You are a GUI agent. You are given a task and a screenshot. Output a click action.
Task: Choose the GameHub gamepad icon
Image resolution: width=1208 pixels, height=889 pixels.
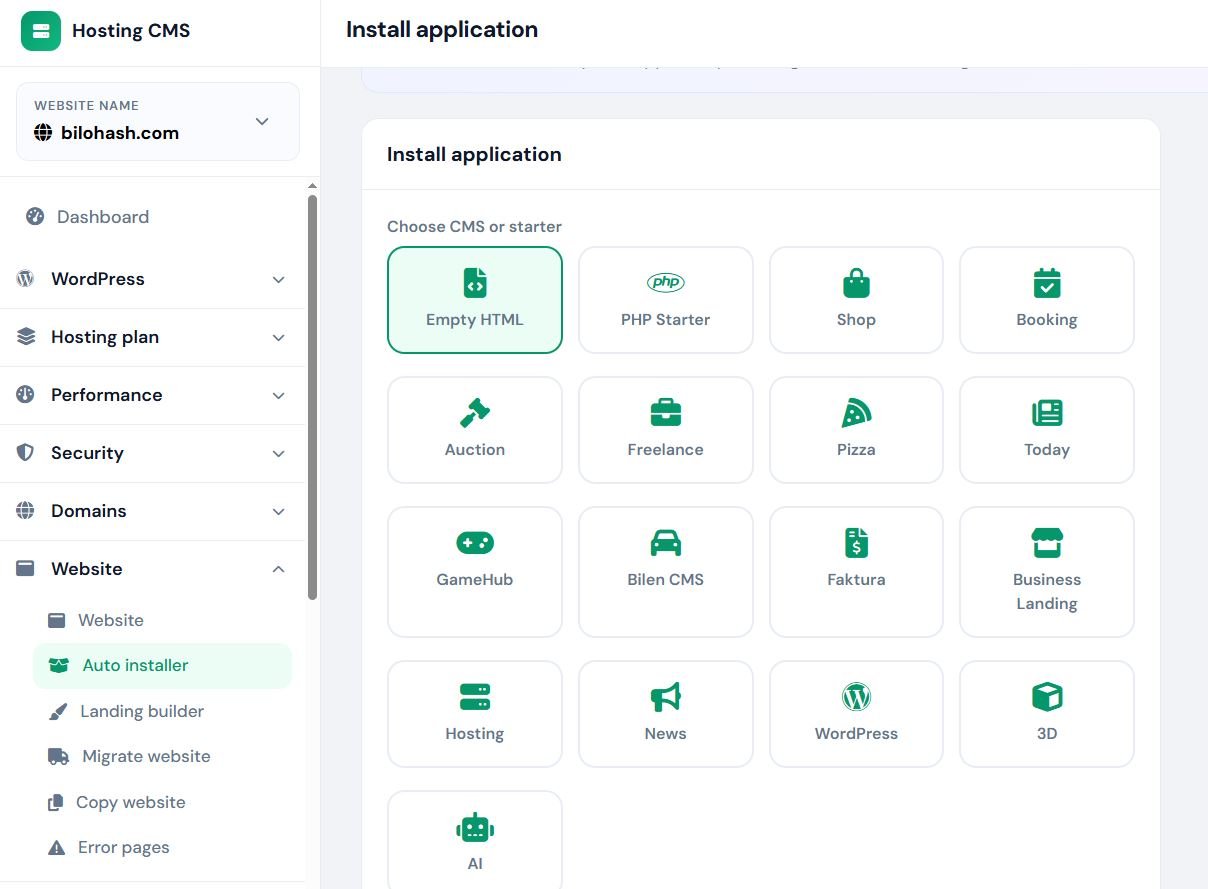tap(475, 543)
